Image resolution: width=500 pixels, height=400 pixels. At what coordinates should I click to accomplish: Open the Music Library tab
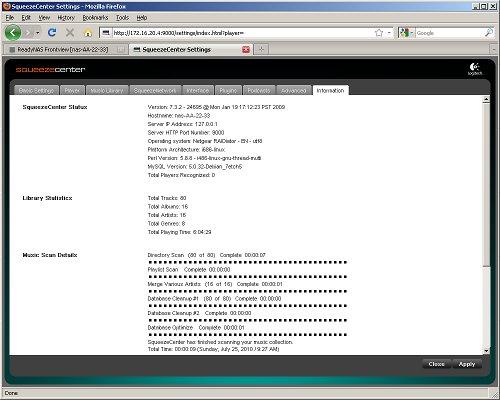pyautogui.click(x=107, y=90)
